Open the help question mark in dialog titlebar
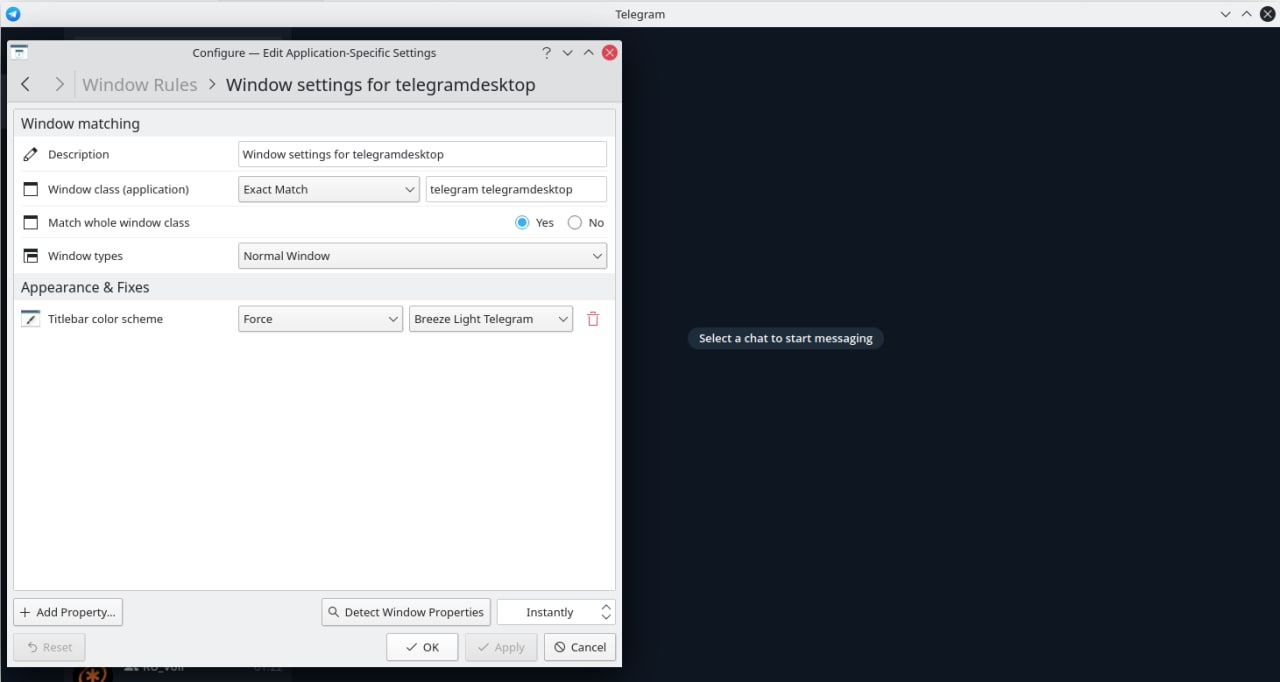Image resolution: width=1280 pixels, height=682 pixels. coord(546,53)
